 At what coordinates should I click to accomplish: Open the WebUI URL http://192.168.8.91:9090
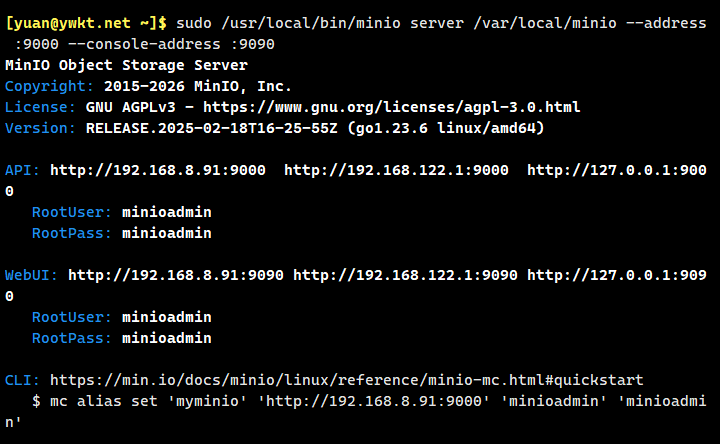(x=176, y=275)
